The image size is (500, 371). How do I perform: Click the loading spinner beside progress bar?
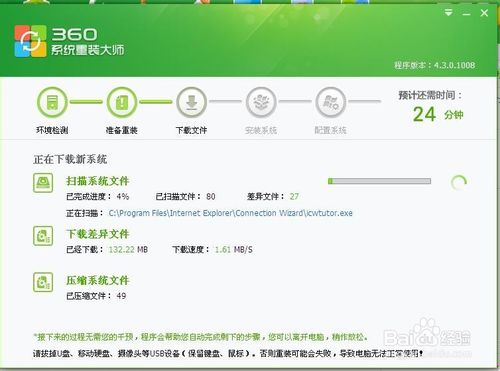(x=459, y=182)
